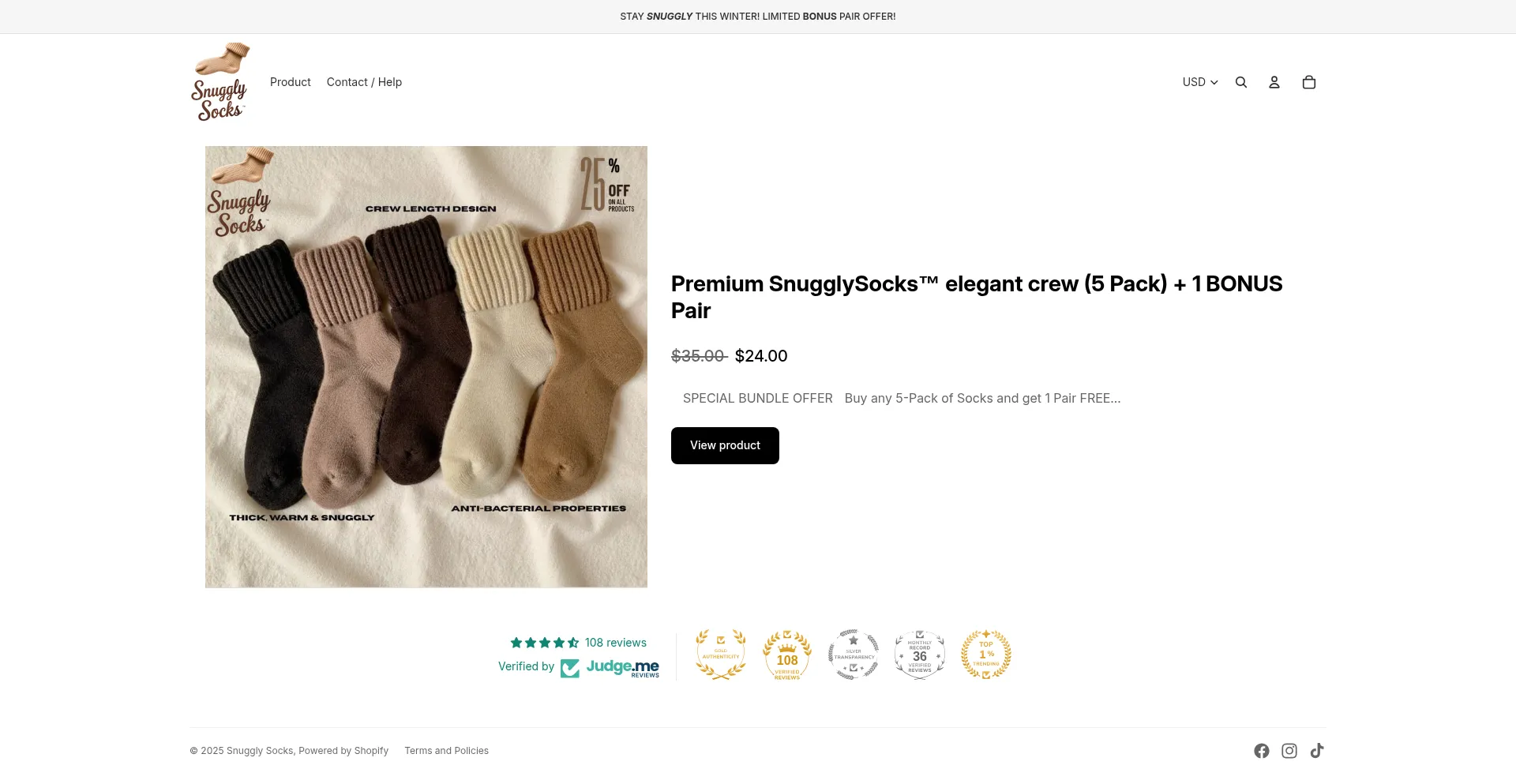Image resolution: width=1516 pixels, height=784 pixels.
Task: Open the Contact / Help page
Action: [364, 81]
